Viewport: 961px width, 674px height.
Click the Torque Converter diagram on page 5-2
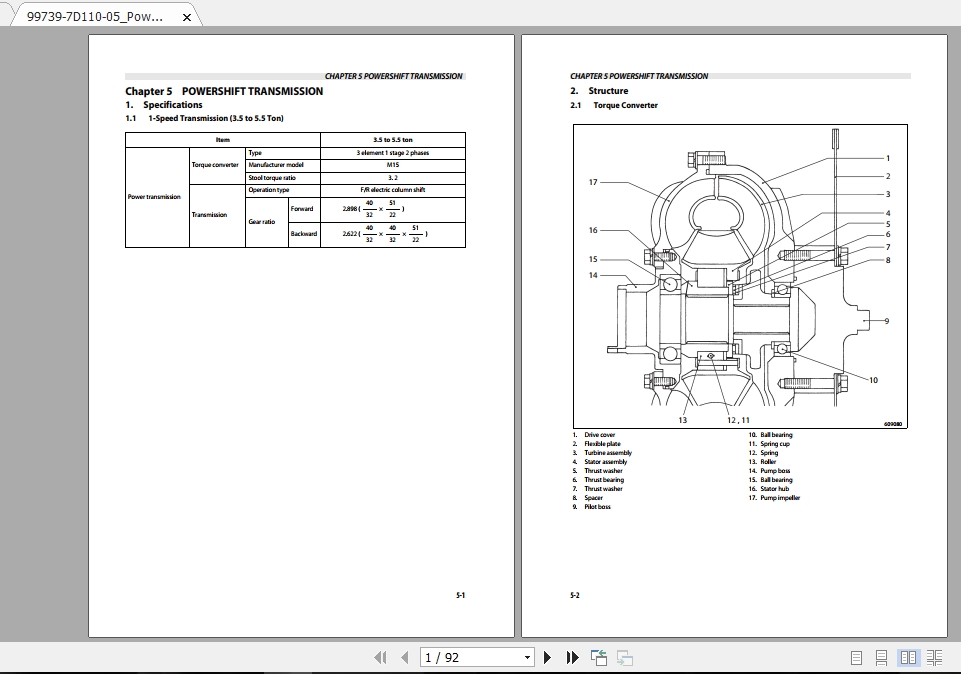(x=740, y=272)
